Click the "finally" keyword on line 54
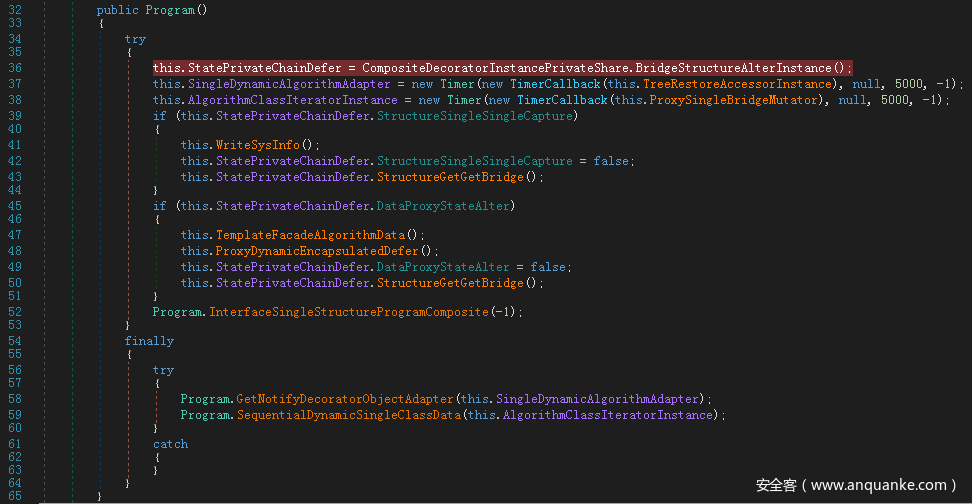 pos(149,341)
